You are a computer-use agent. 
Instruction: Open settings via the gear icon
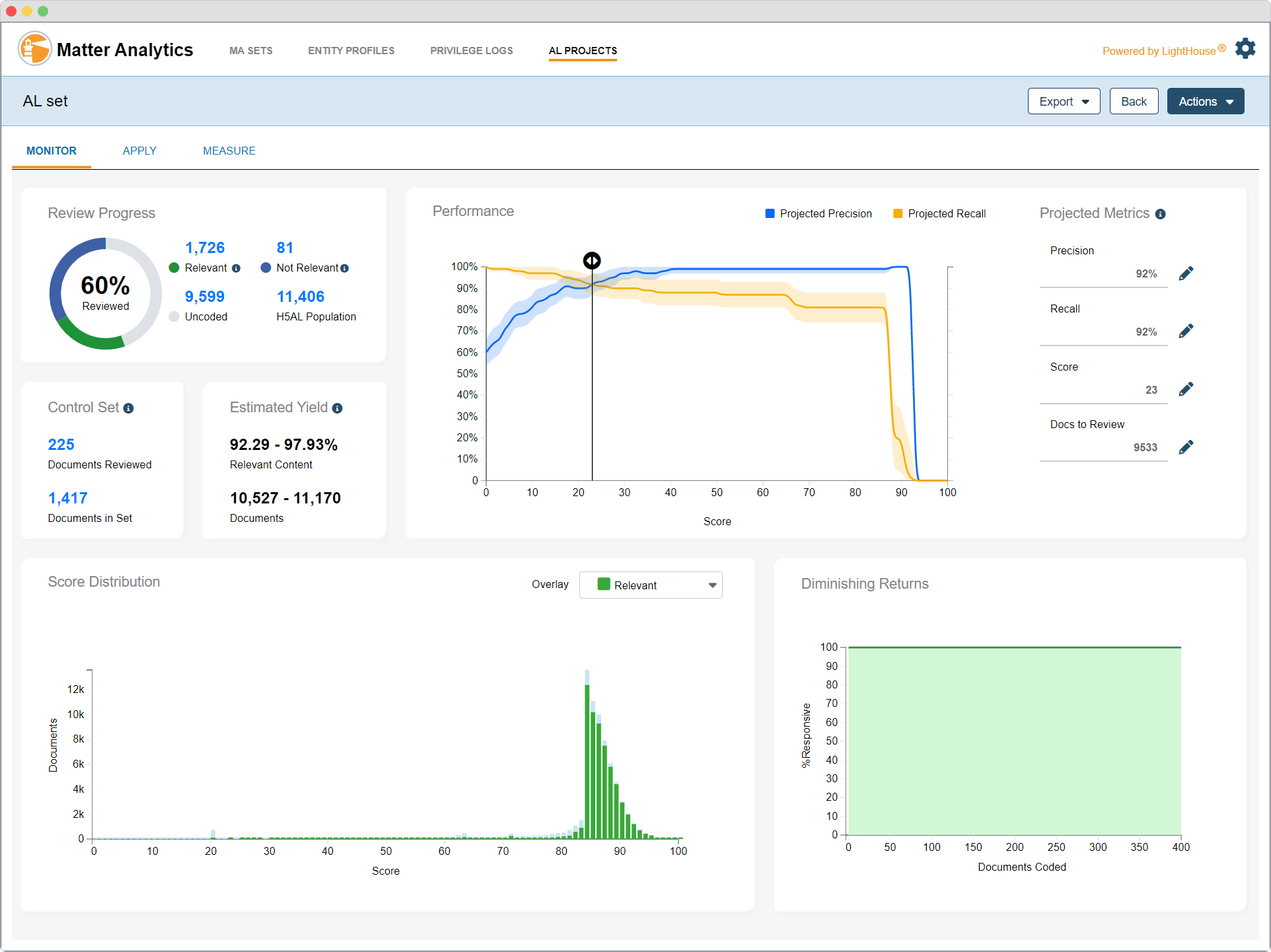[x=1245, y=49]
